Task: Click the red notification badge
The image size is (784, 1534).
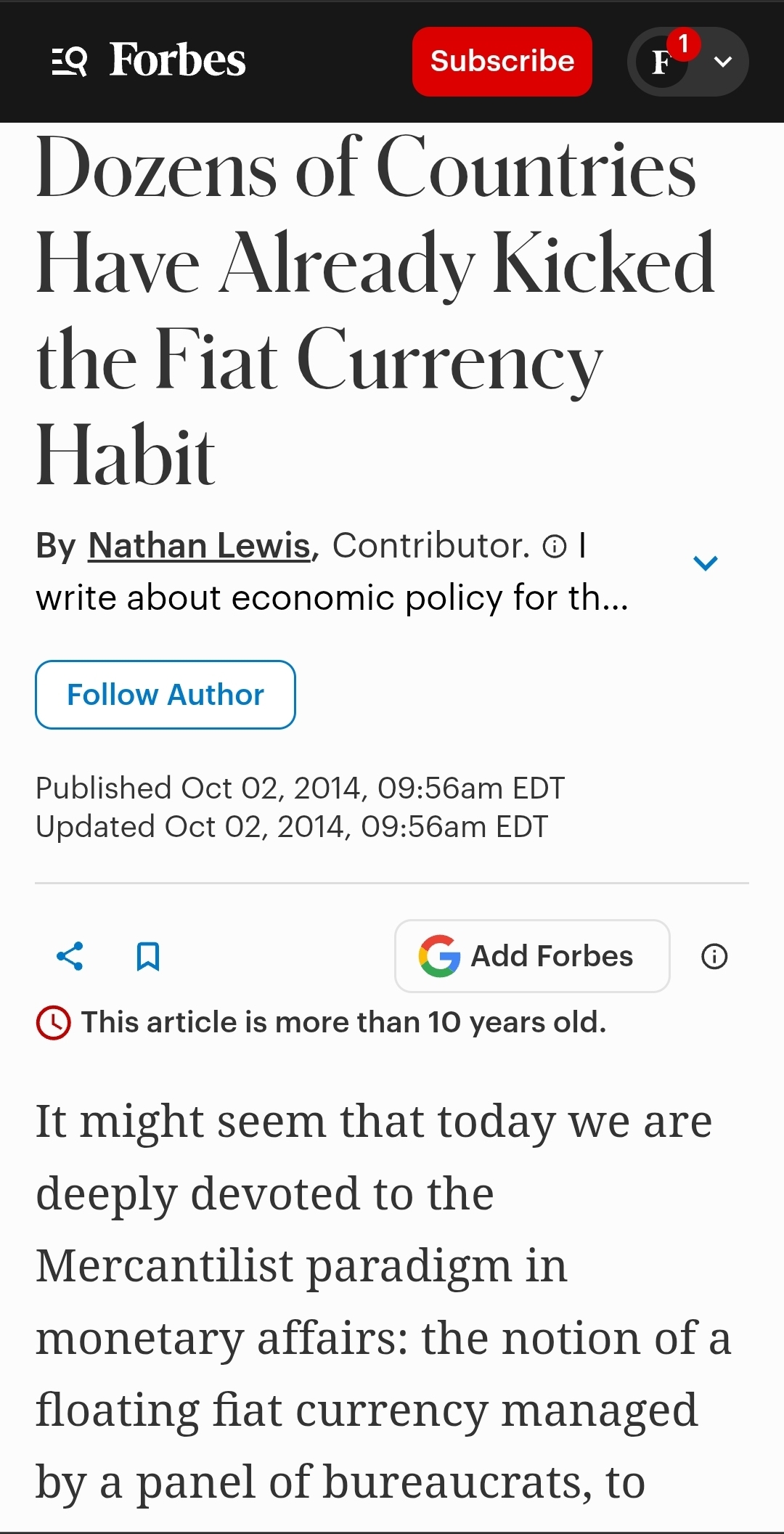Action: point(683,44)
